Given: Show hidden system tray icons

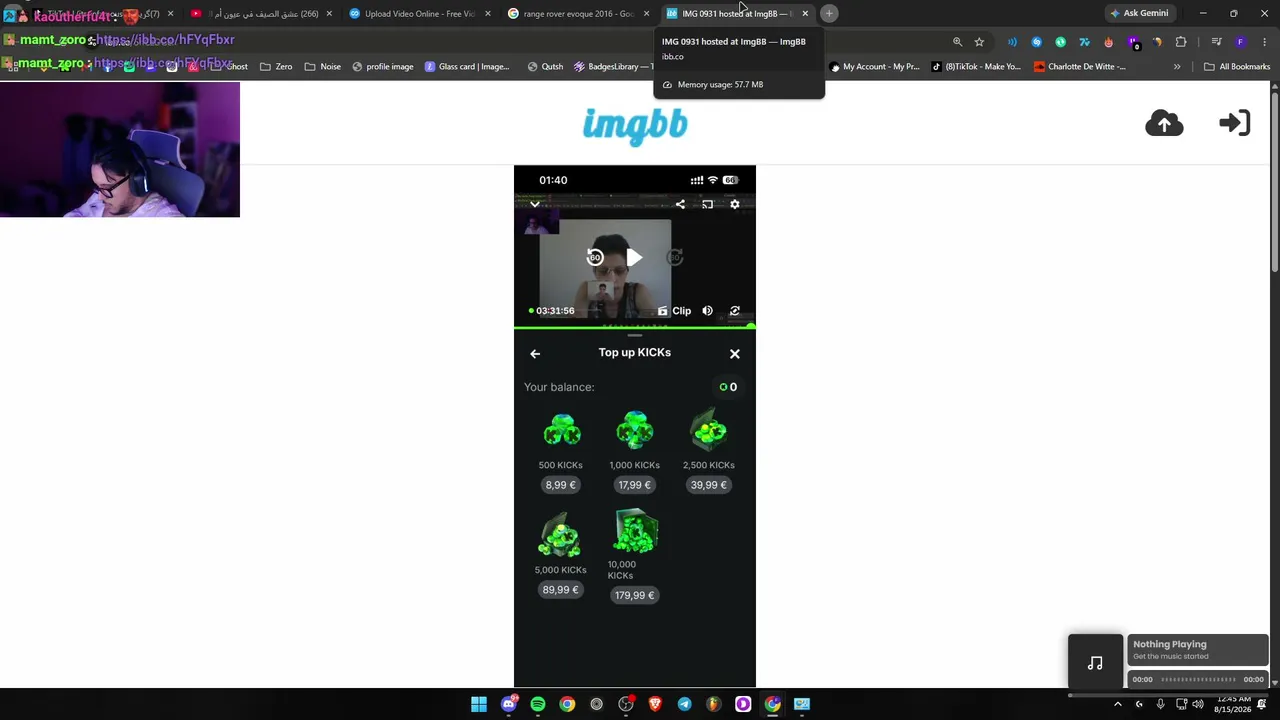Looking at the screenshot, I should [1118, 704].
